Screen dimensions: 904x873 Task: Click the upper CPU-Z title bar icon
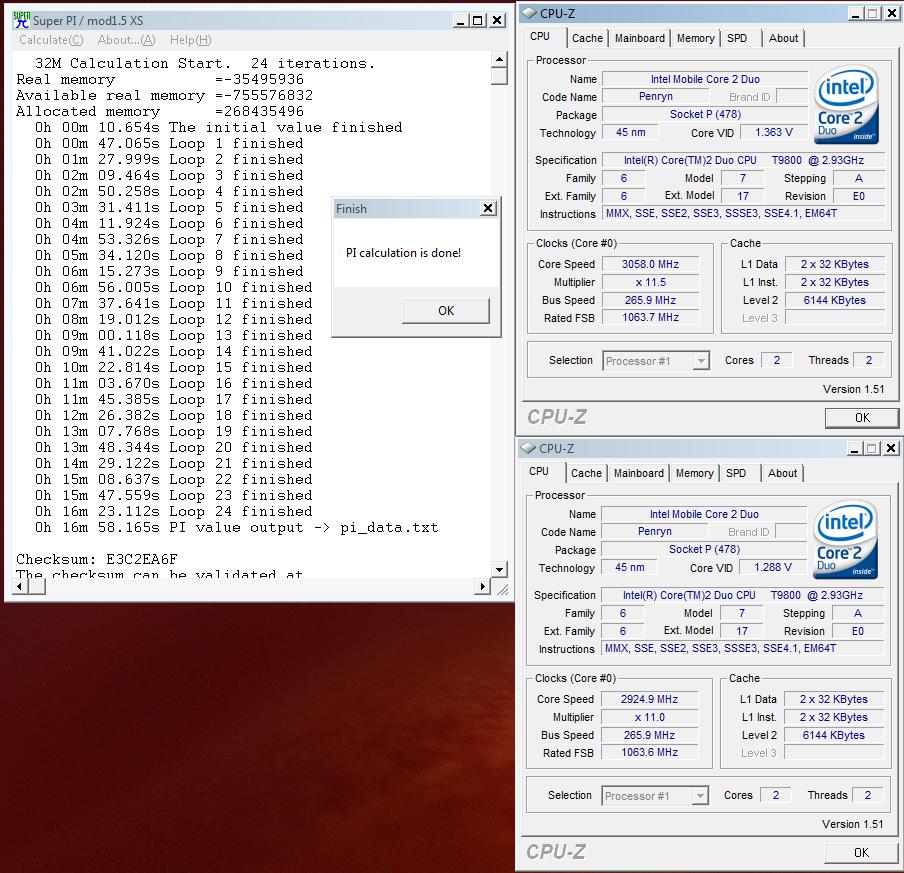tap(529, 13)
